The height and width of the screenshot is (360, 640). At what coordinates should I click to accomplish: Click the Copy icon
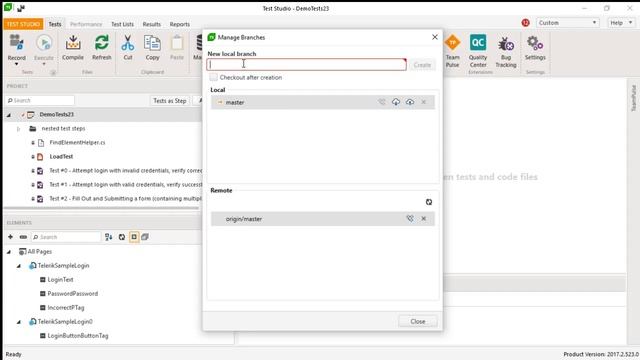[152, 42]
